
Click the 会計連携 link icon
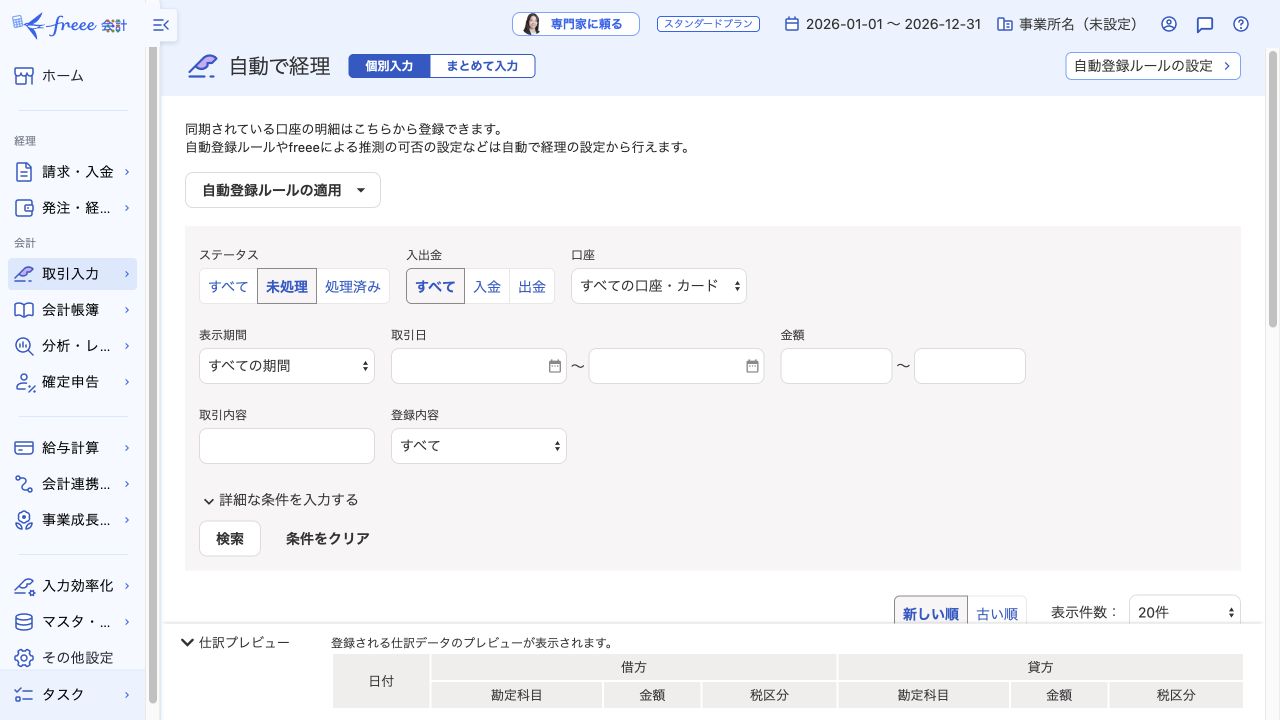[x=25, y=484]
